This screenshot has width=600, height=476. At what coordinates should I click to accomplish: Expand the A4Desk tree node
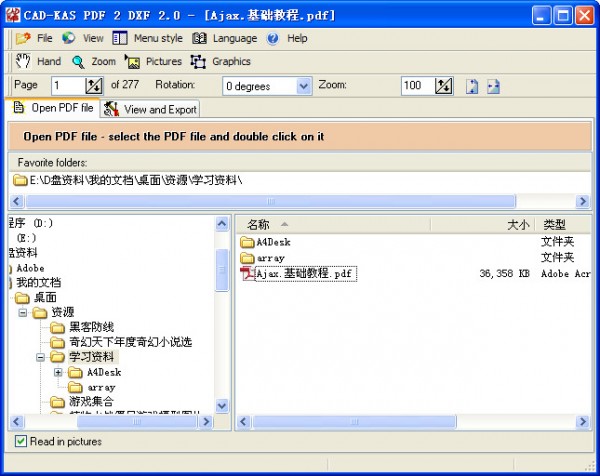click(58, 372)
